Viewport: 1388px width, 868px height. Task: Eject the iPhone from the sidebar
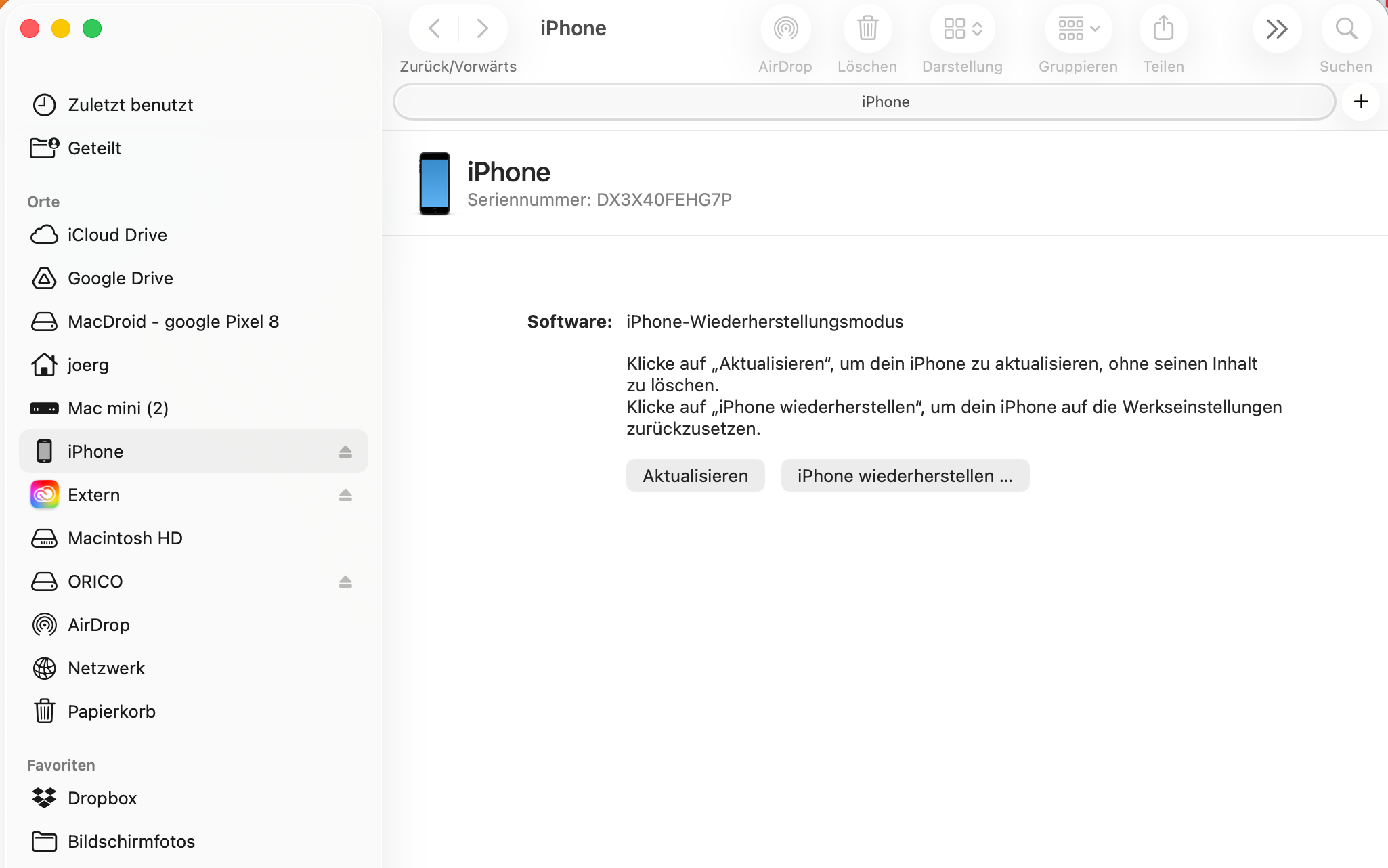pos(347,451)
